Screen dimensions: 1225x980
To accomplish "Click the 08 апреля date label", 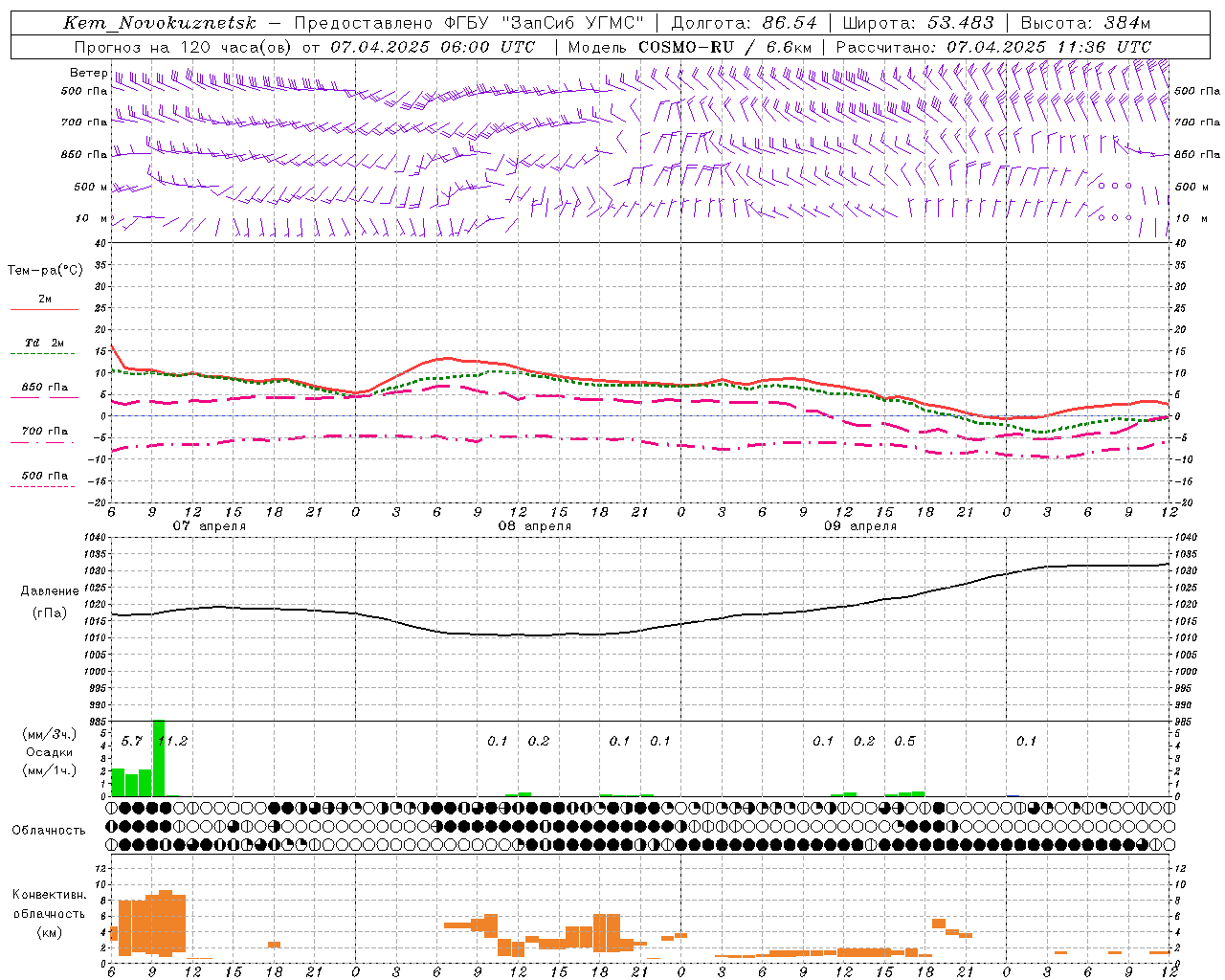I will point(534,526).
